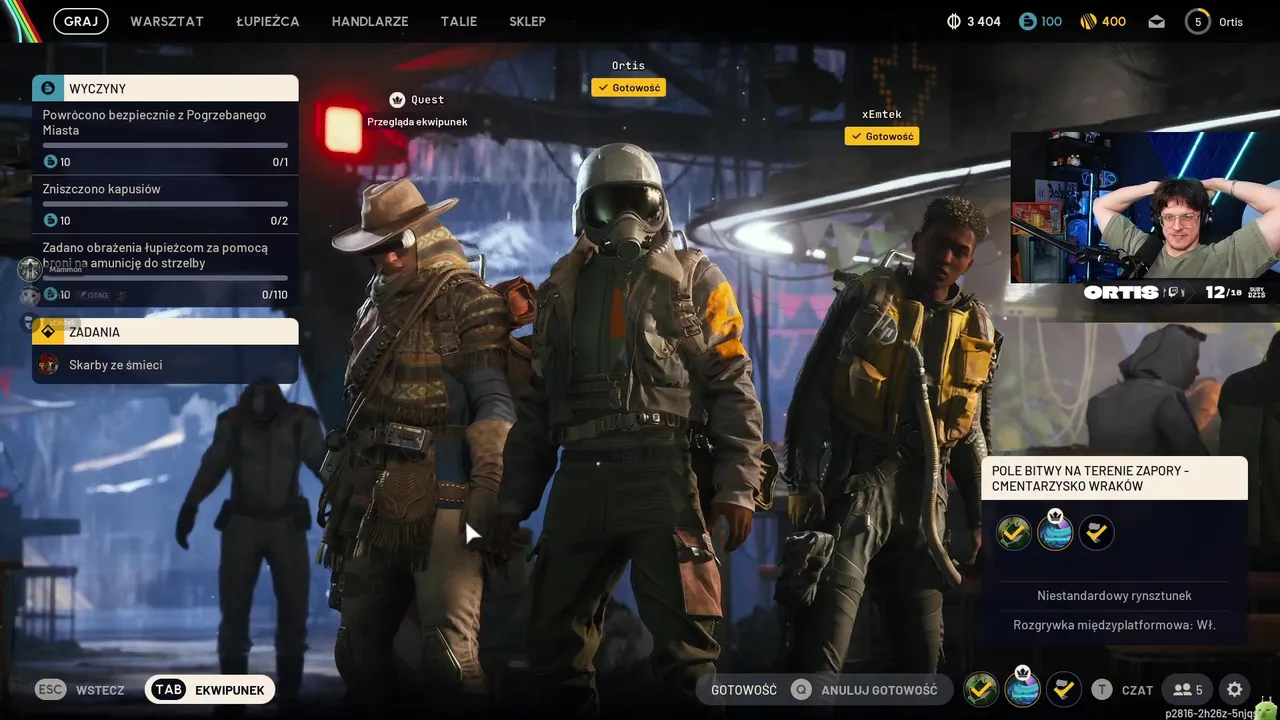Click crowned player avatar in map panel
Screen dimensions: 1280x720
pyautogui.click(x=1055, y=531)
